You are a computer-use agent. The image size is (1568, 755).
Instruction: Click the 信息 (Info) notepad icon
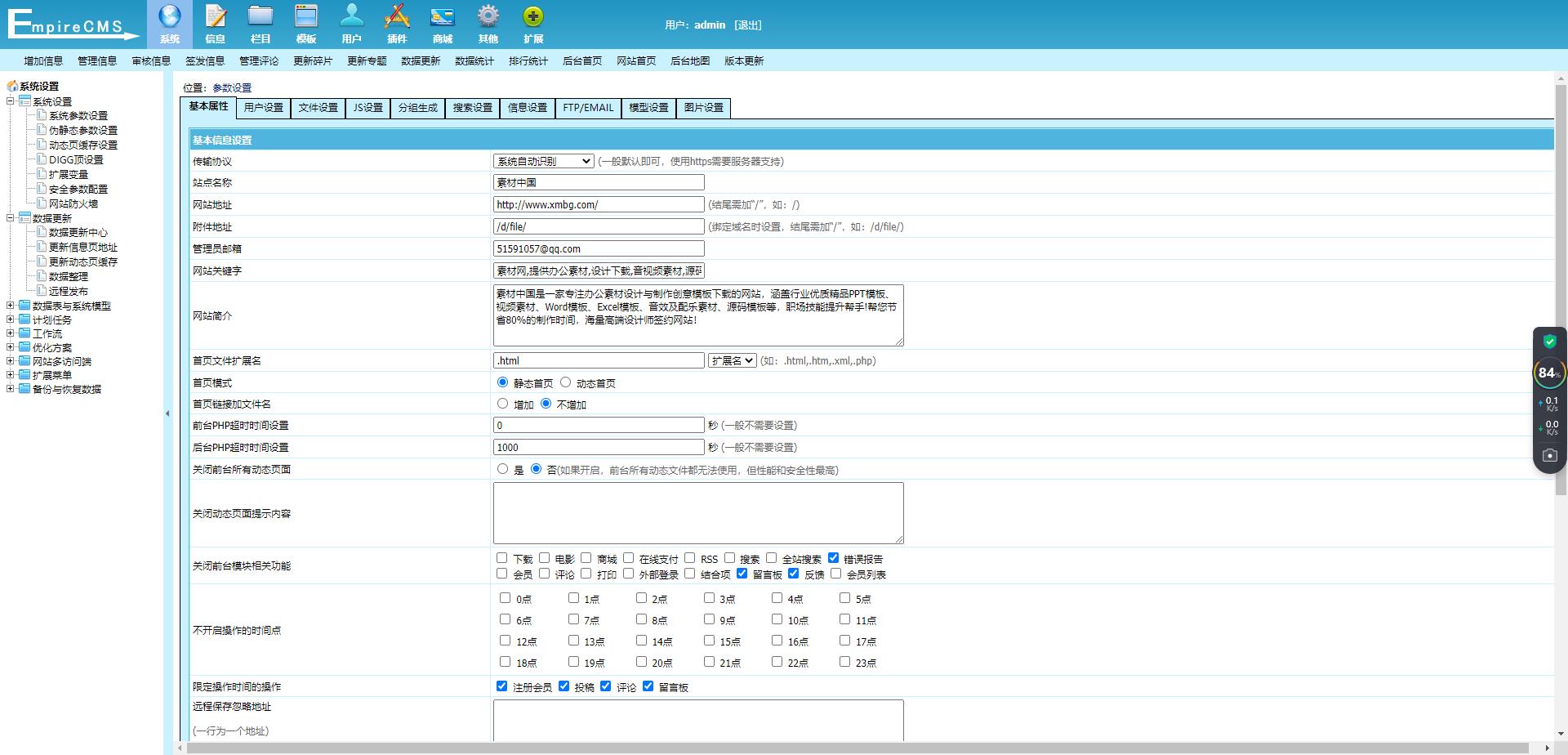pyautogui.click(x=216, y=17)
